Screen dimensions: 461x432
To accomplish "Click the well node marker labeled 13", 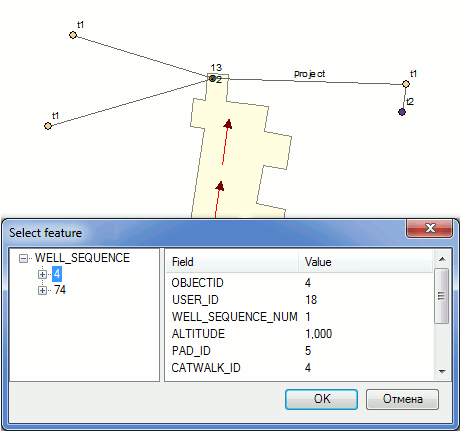I will click(212, 79).
